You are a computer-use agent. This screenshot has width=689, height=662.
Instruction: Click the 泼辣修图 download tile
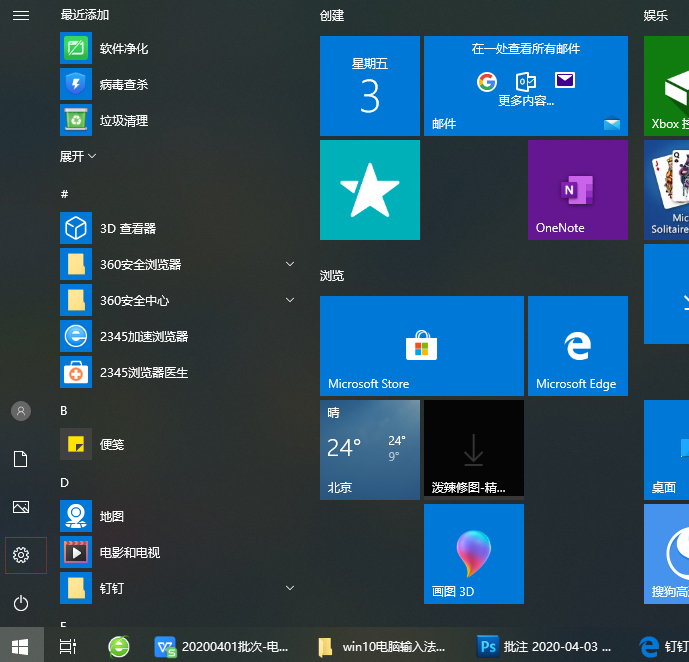[474, 449]
